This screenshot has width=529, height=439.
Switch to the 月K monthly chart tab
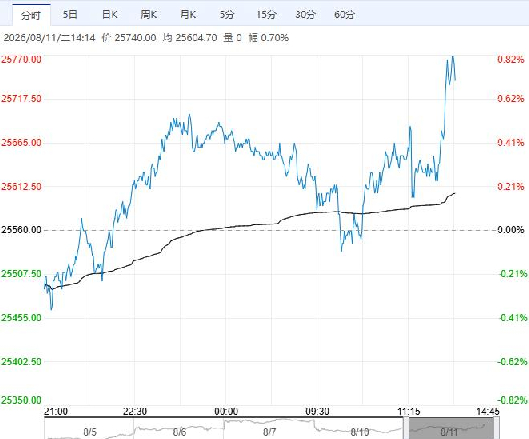click(x=188, y=15)
